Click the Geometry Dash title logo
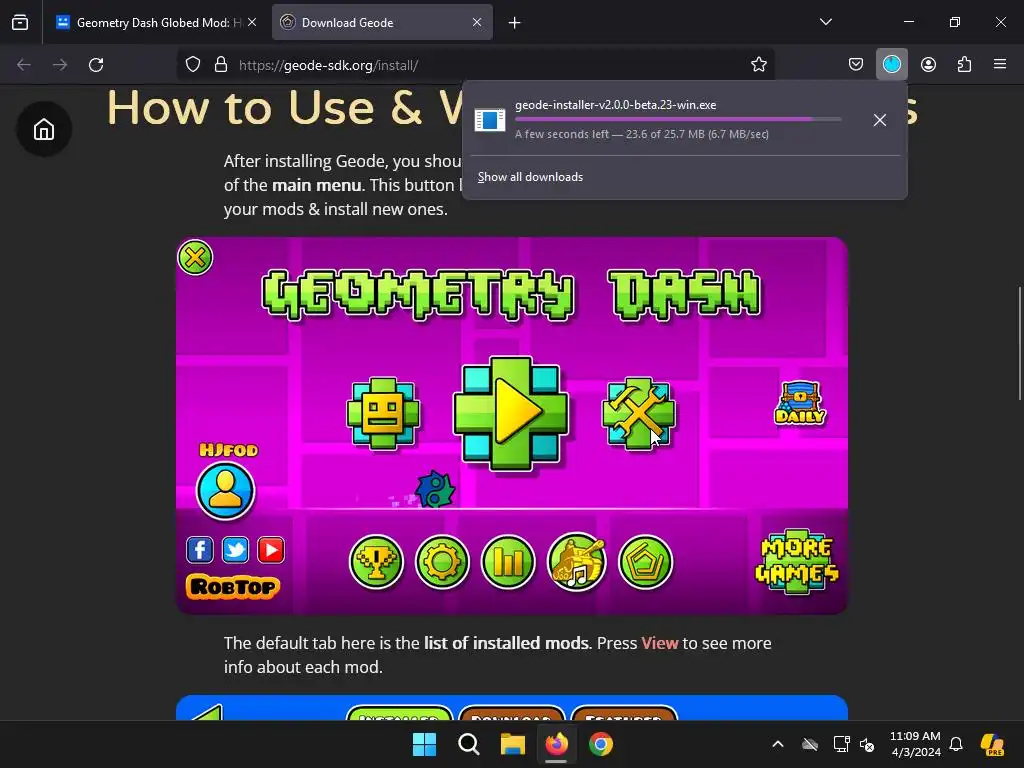This screenshot has width=1024, height=768. [512, 296]
